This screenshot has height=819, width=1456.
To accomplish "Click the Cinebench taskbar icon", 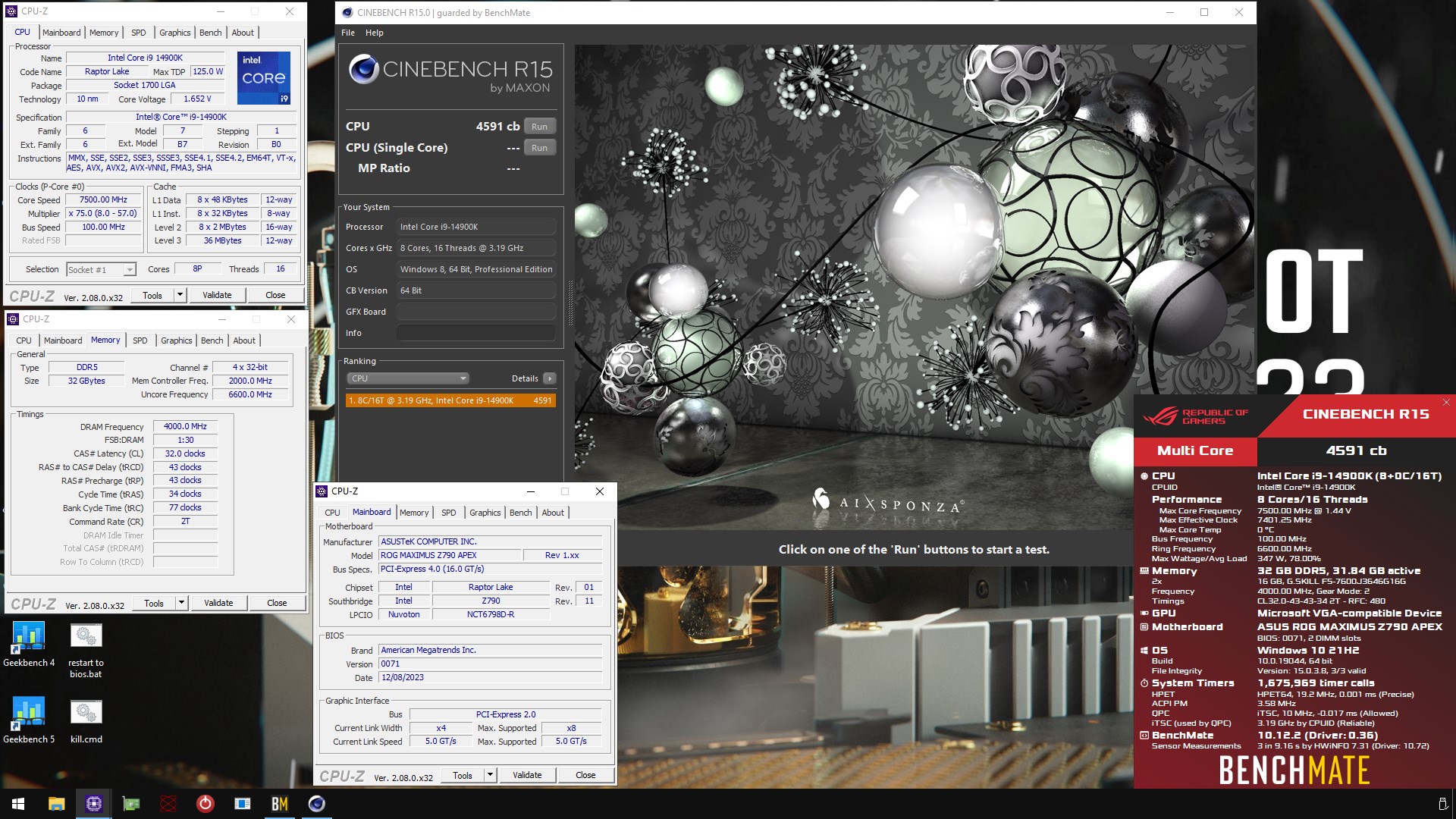I will coord(316,804).
